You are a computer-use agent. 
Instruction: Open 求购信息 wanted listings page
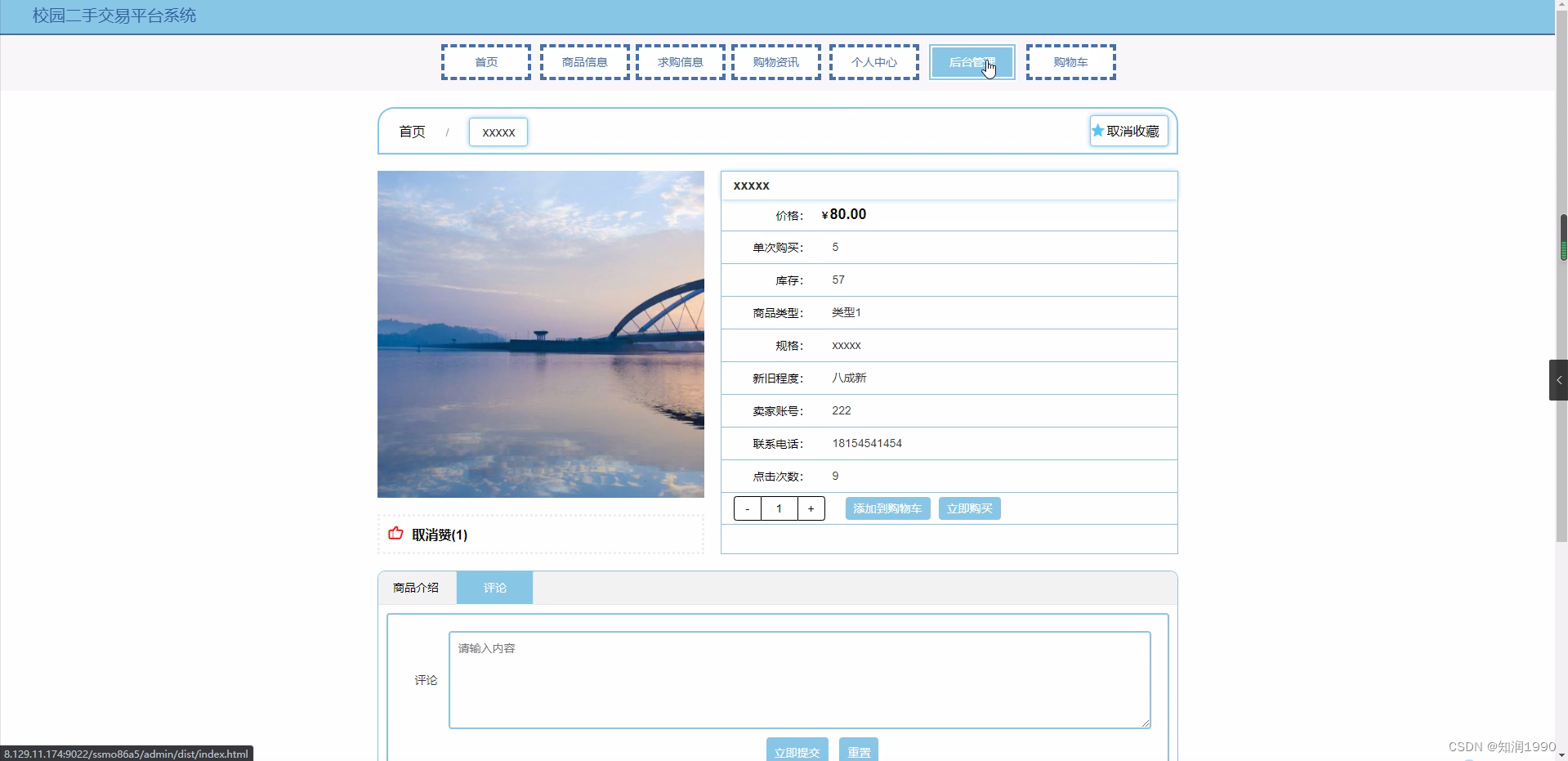(679, 61)
